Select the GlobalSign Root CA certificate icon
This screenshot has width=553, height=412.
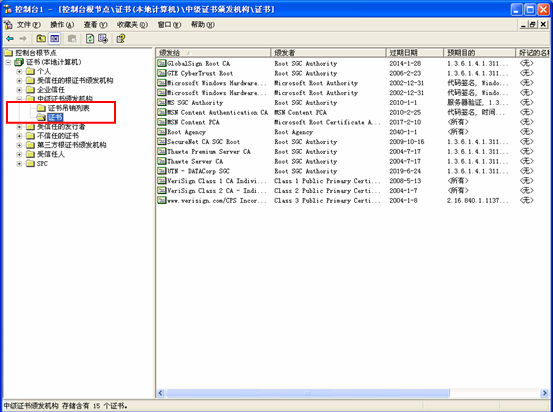(x=162, y=63)
